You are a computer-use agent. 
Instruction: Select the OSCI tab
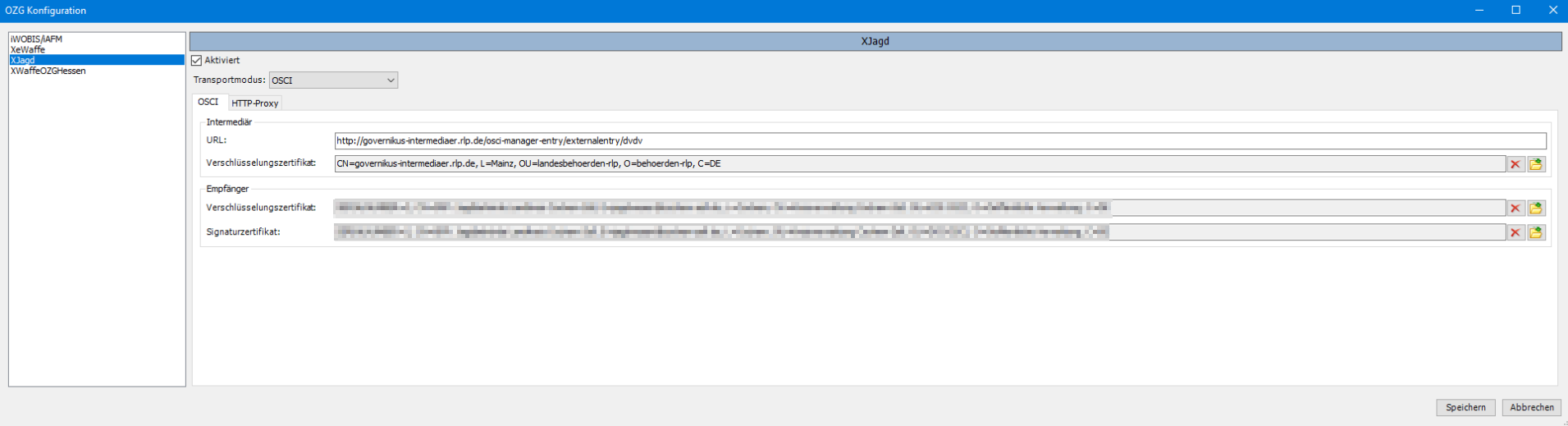pos(208,103)
